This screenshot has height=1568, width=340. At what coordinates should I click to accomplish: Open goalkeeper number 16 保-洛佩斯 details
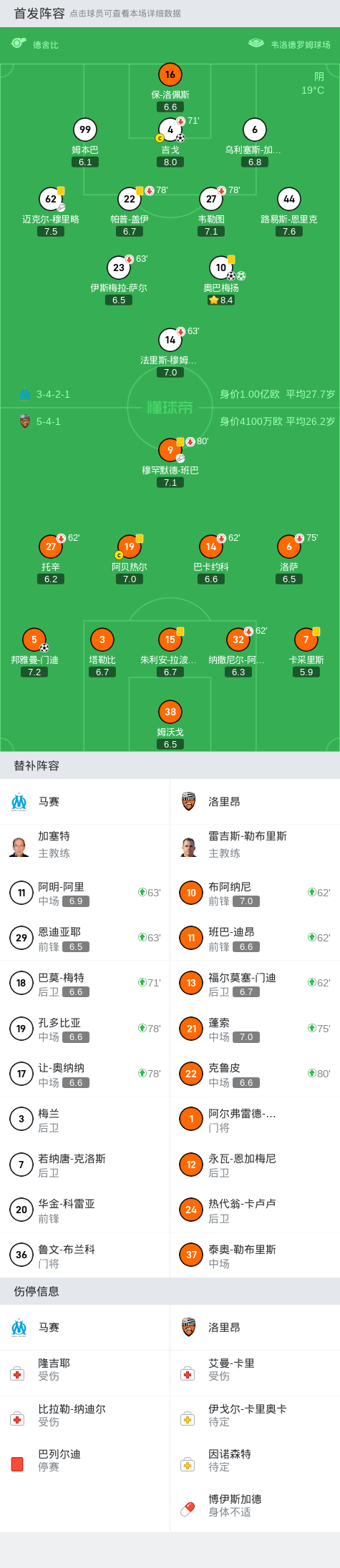pyautogui.click(x=170, y=74)
